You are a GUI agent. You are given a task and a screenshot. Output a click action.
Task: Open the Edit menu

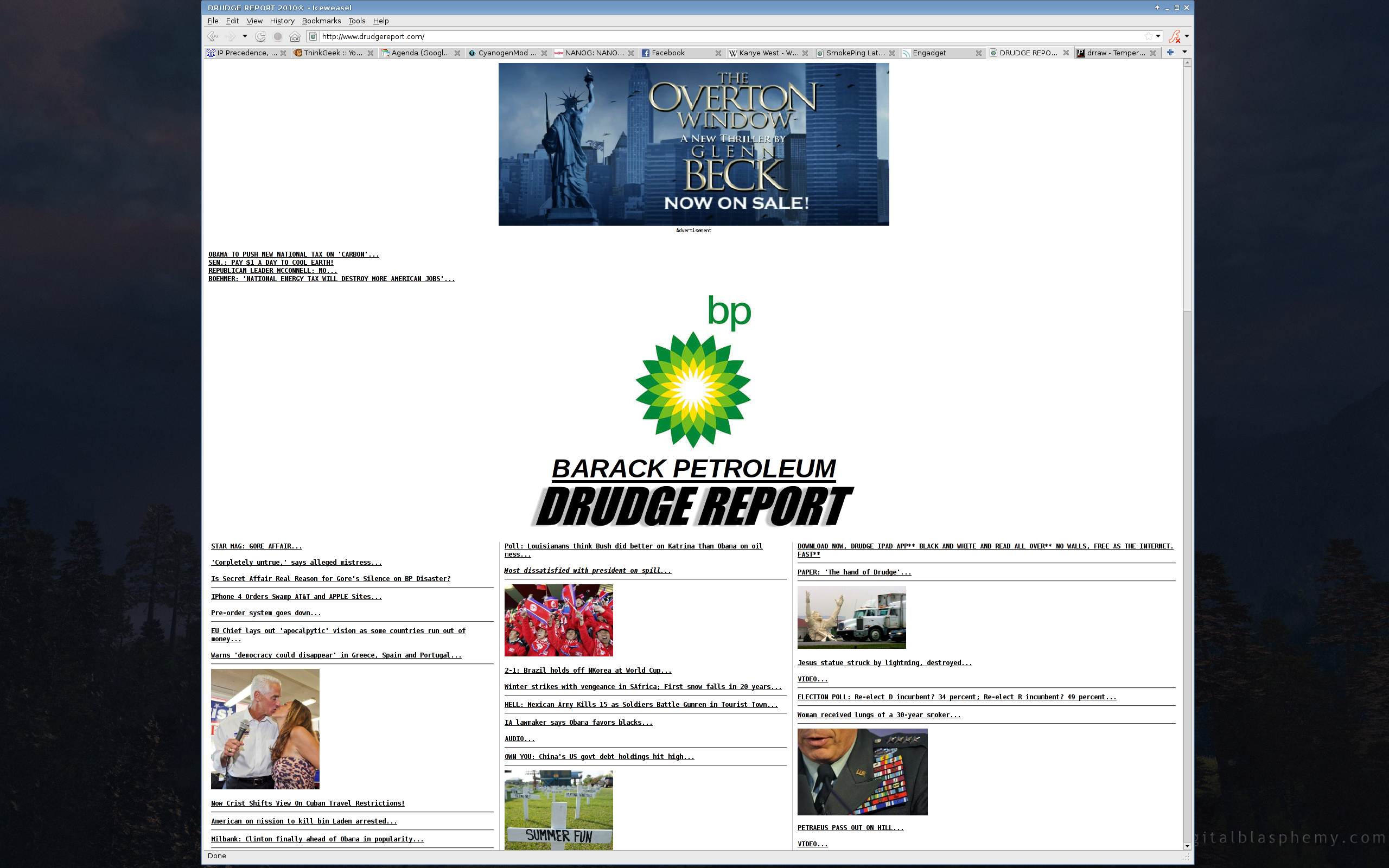[x=232, y=21]
